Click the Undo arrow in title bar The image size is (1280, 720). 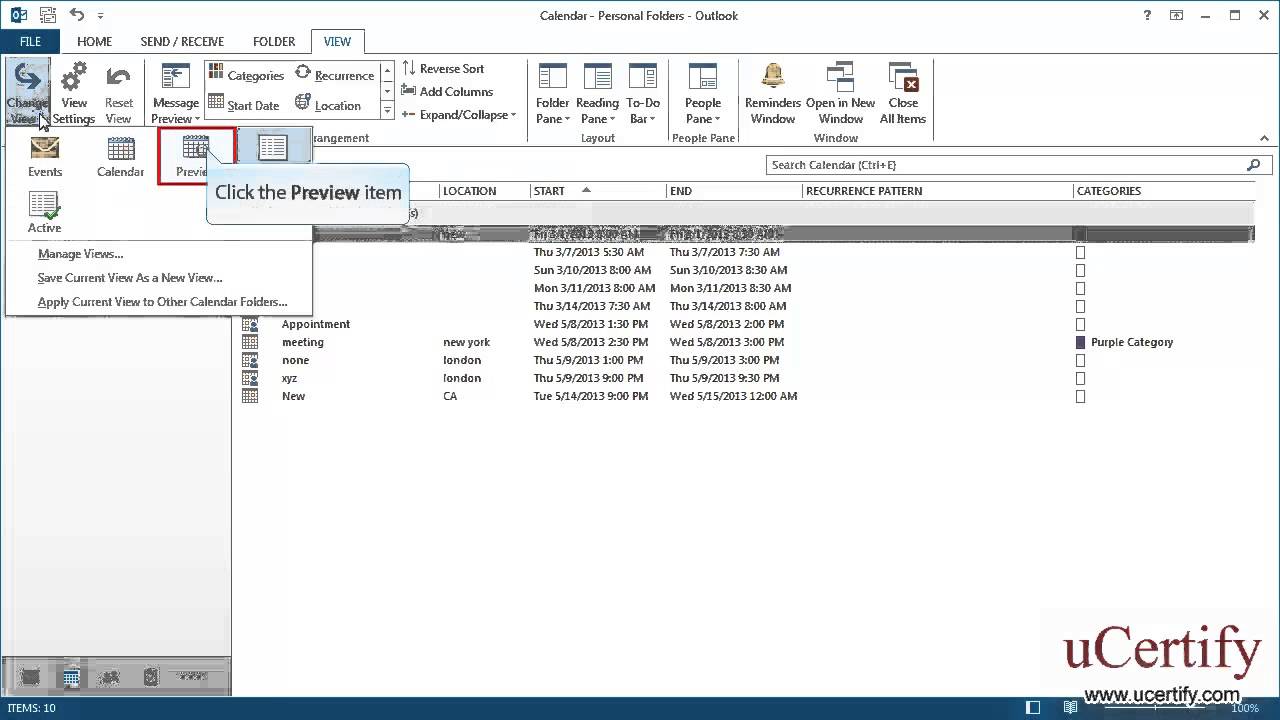pos(77,15)
